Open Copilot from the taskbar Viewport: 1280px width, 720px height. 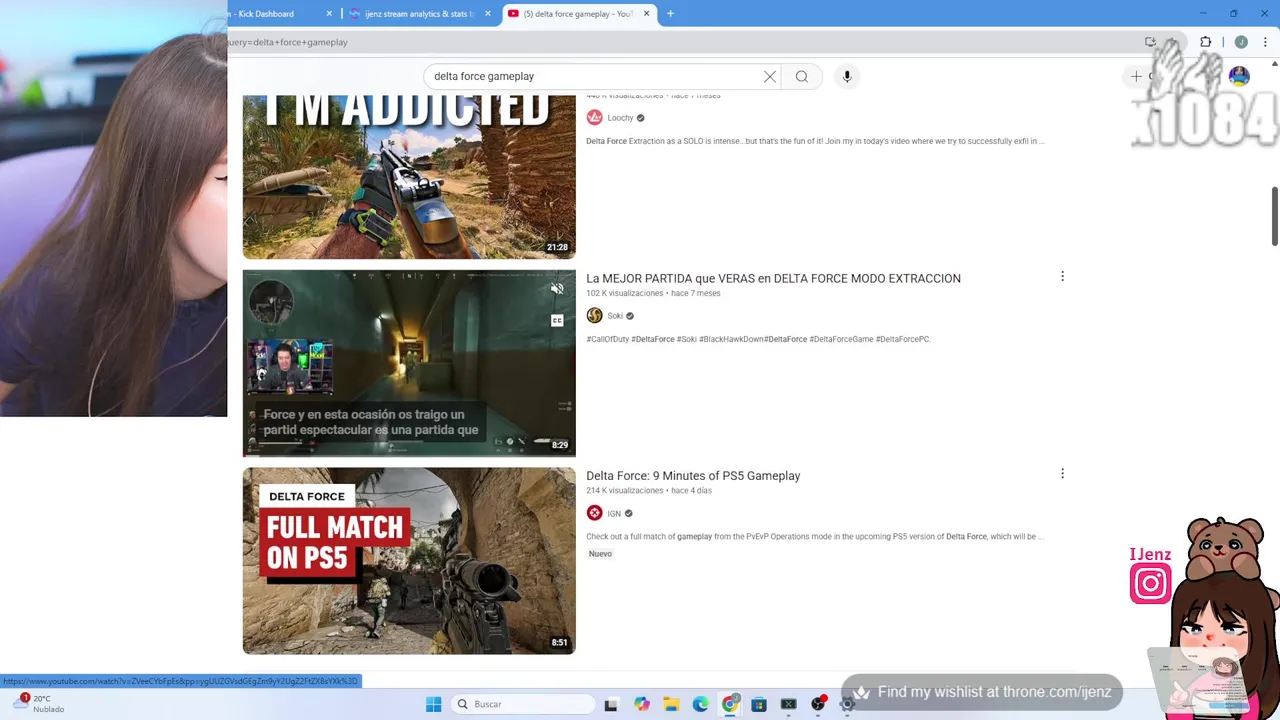pos(641,704)
